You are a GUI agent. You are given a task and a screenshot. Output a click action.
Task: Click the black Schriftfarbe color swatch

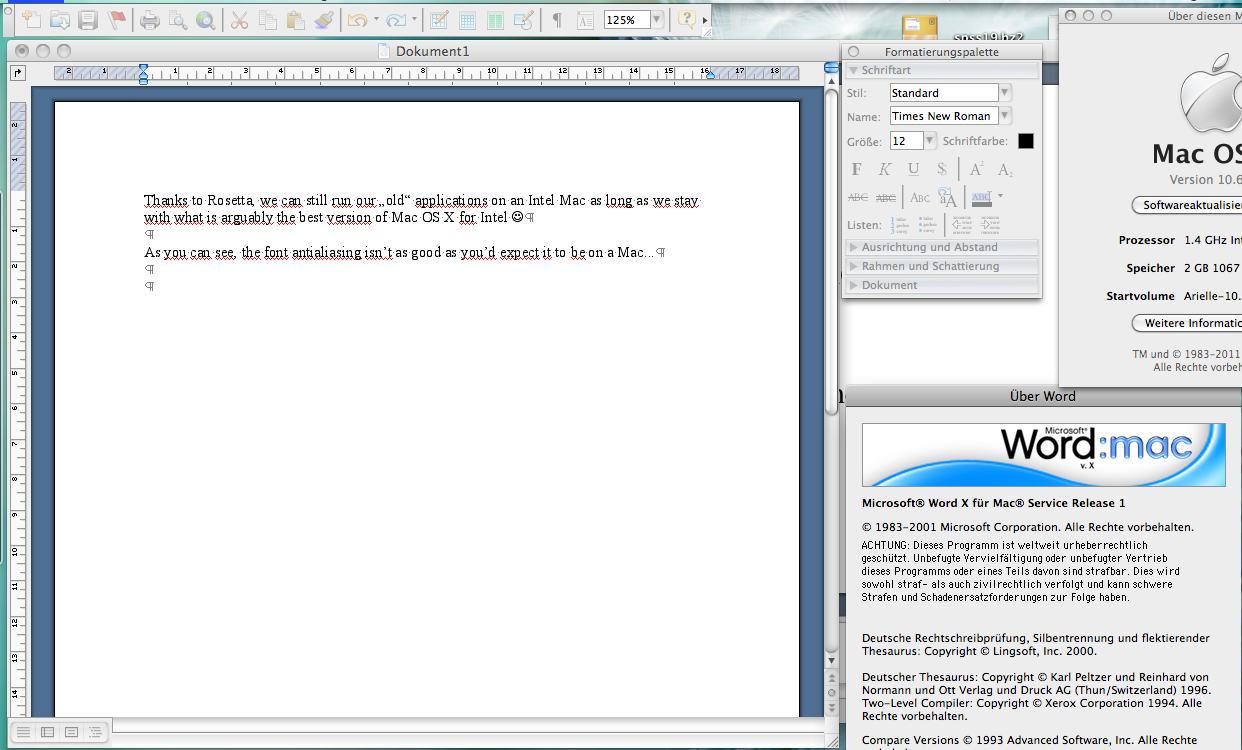[x=1026, y=141]
